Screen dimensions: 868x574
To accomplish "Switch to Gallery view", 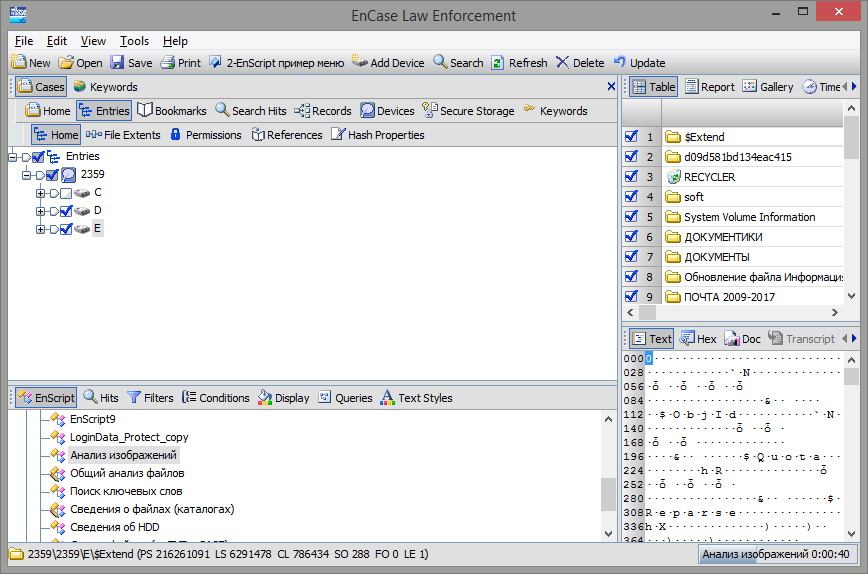I will click(x=768, y=87).
